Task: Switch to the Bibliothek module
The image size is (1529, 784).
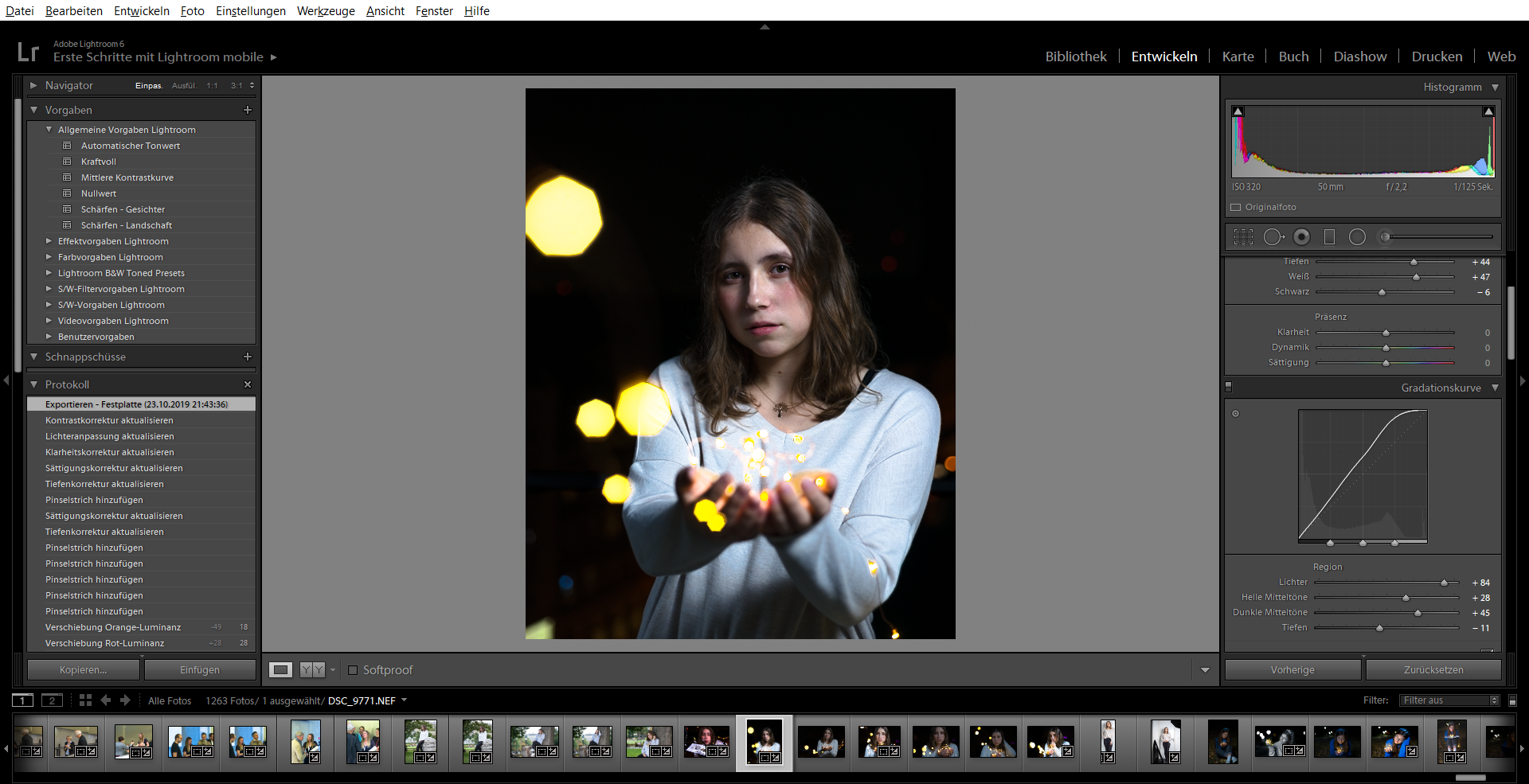Action: pos(1076,57)
